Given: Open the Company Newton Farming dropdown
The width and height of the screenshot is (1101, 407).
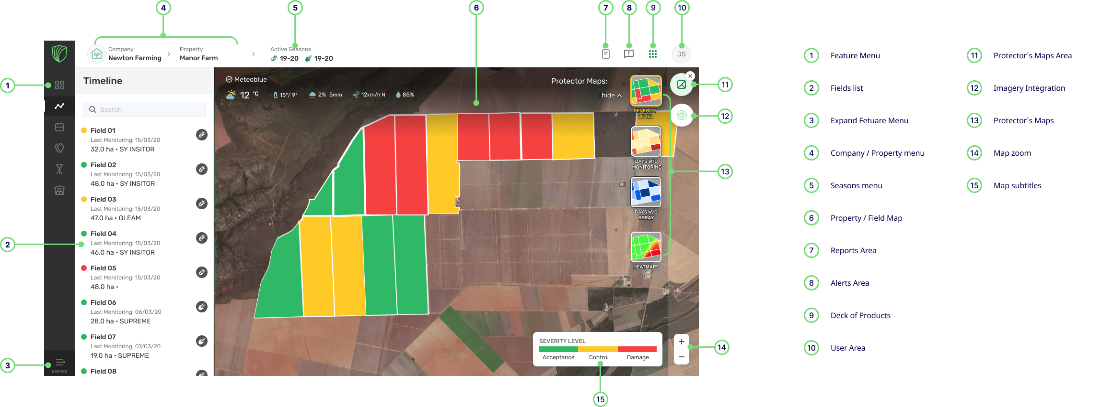Looking at the screenshot, I should pos(125,54).
